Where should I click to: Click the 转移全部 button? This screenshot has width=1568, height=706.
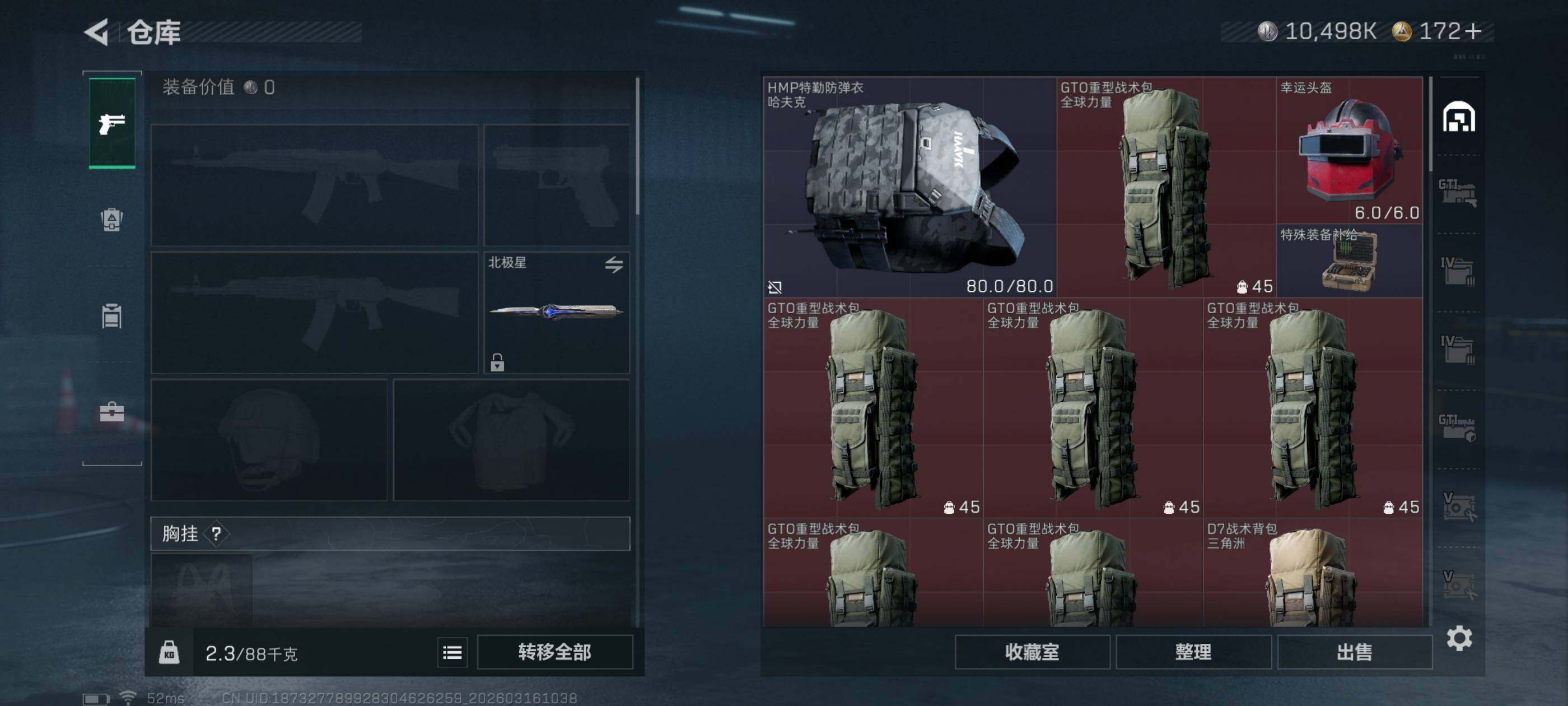554,652
